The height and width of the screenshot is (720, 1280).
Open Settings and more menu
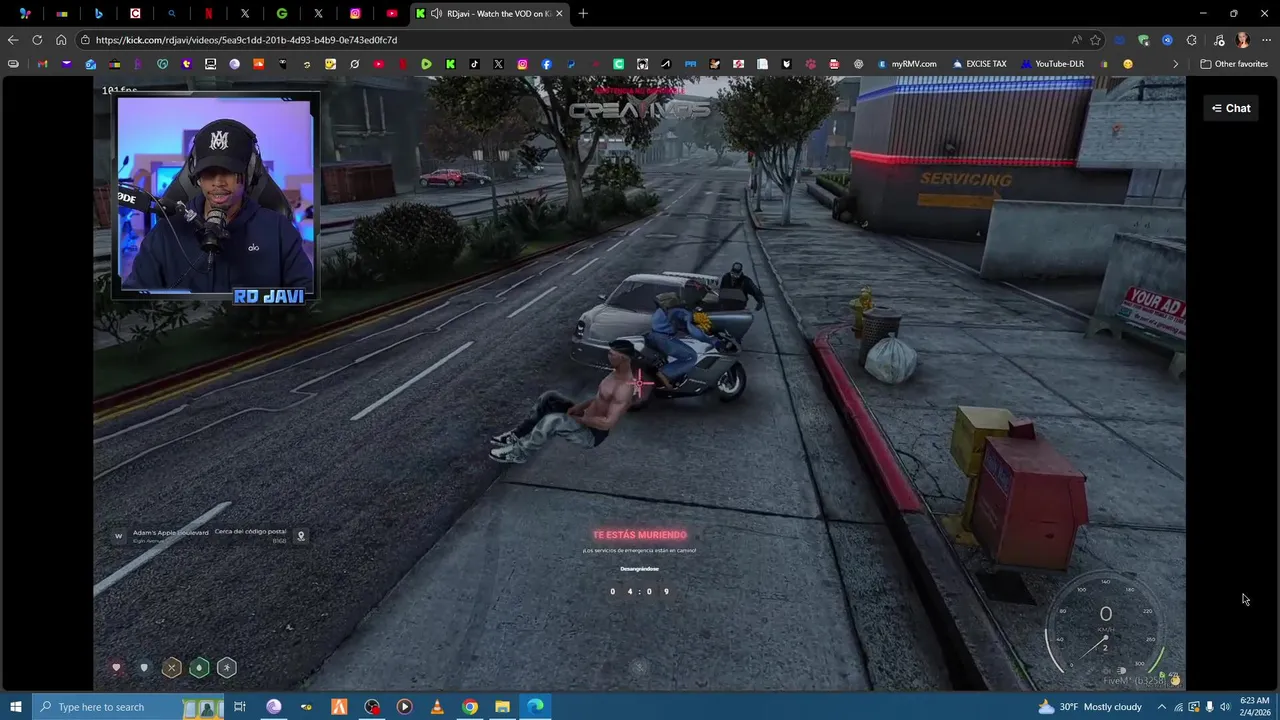click(1266, 40)
